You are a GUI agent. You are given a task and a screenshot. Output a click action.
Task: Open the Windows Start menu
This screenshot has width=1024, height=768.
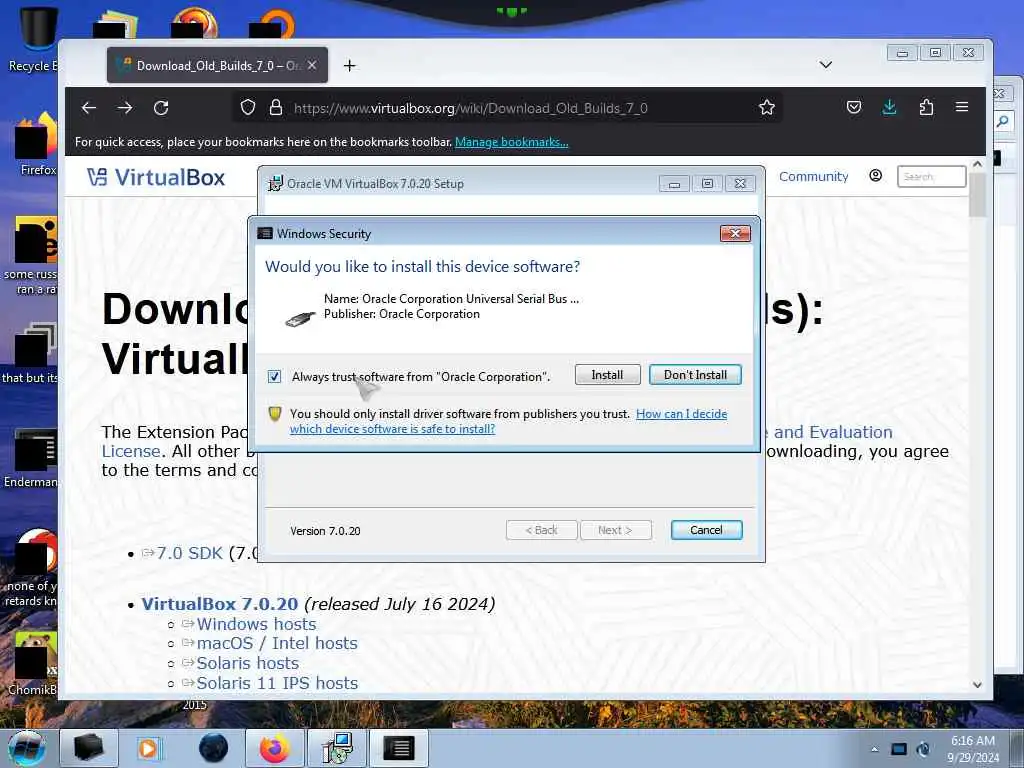(26, 748)
